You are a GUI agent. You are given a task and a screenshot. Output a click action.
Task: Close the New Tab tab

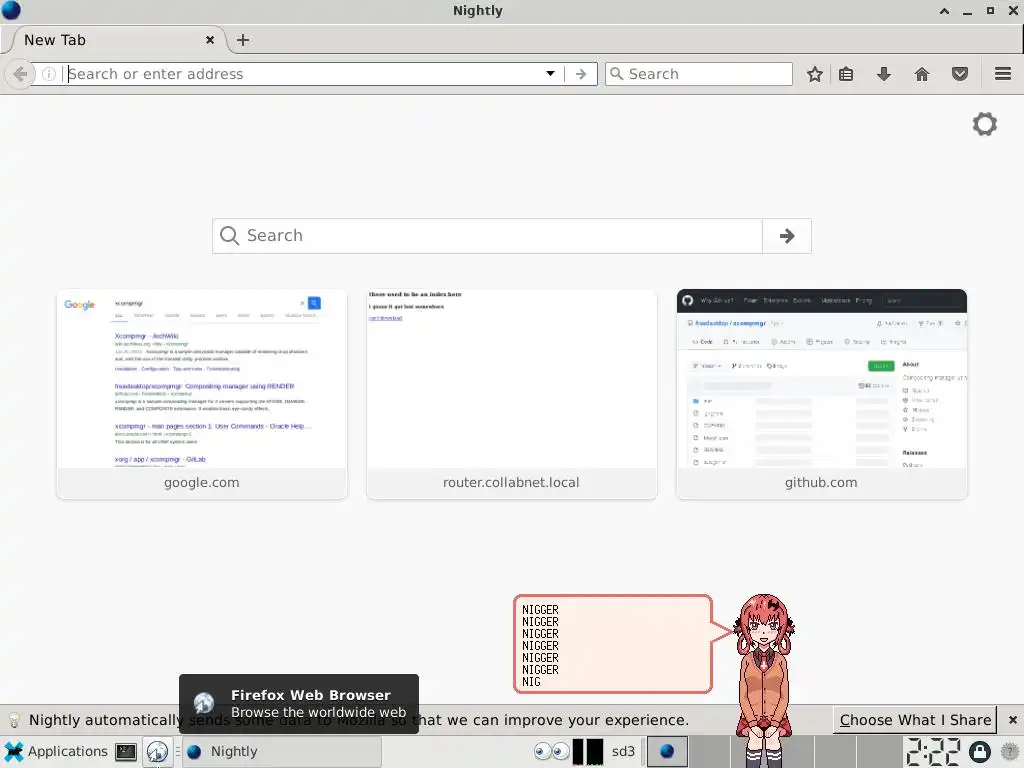[210, 40]
